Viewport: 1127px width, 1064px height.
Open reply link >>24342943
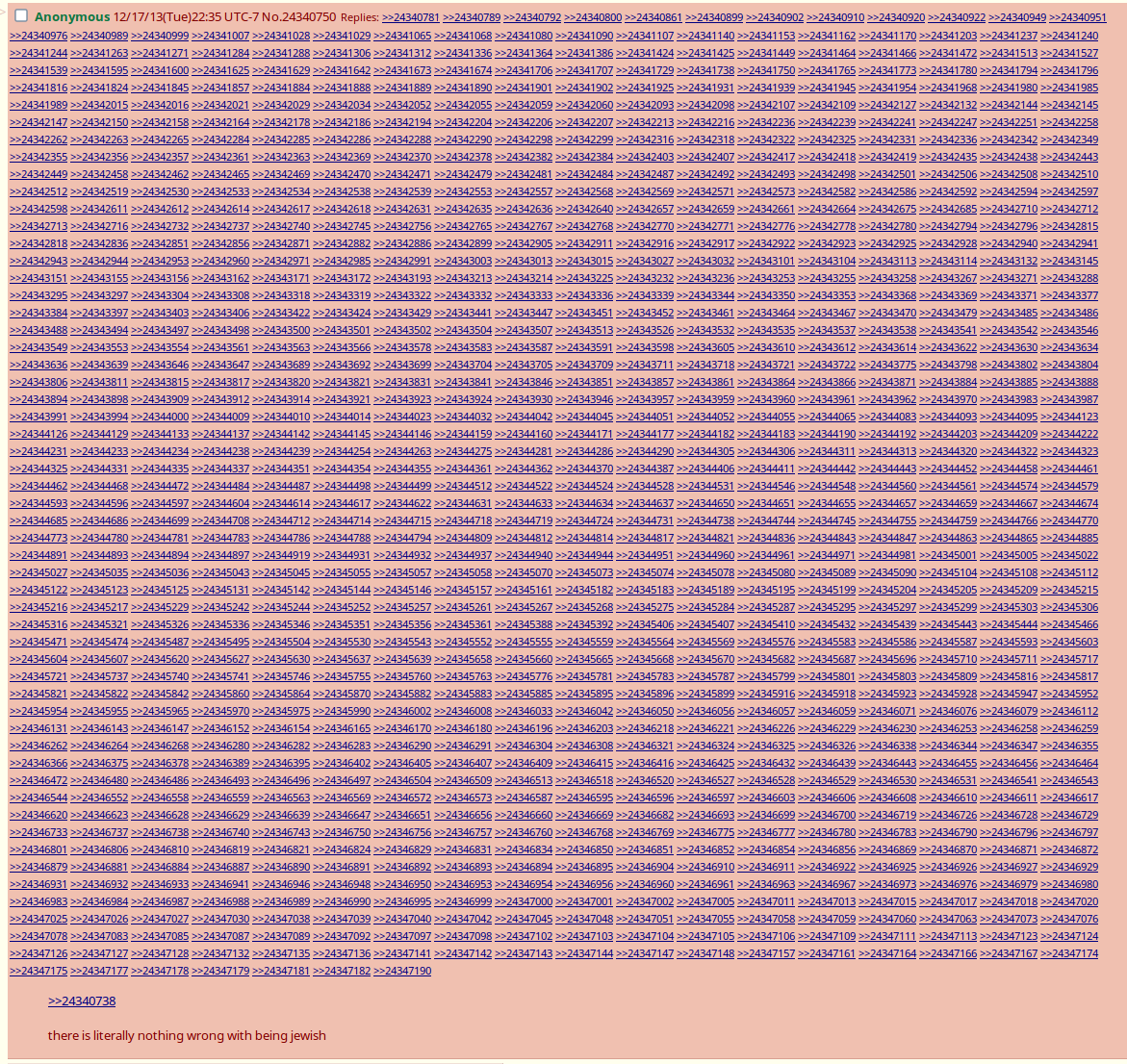(x=38, y=260)
